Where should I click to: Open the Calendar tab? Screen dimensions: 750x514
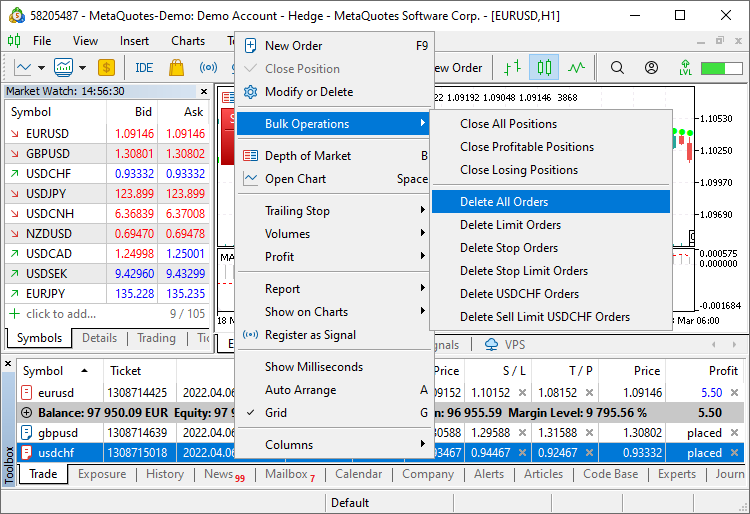[x=358, y=474]
